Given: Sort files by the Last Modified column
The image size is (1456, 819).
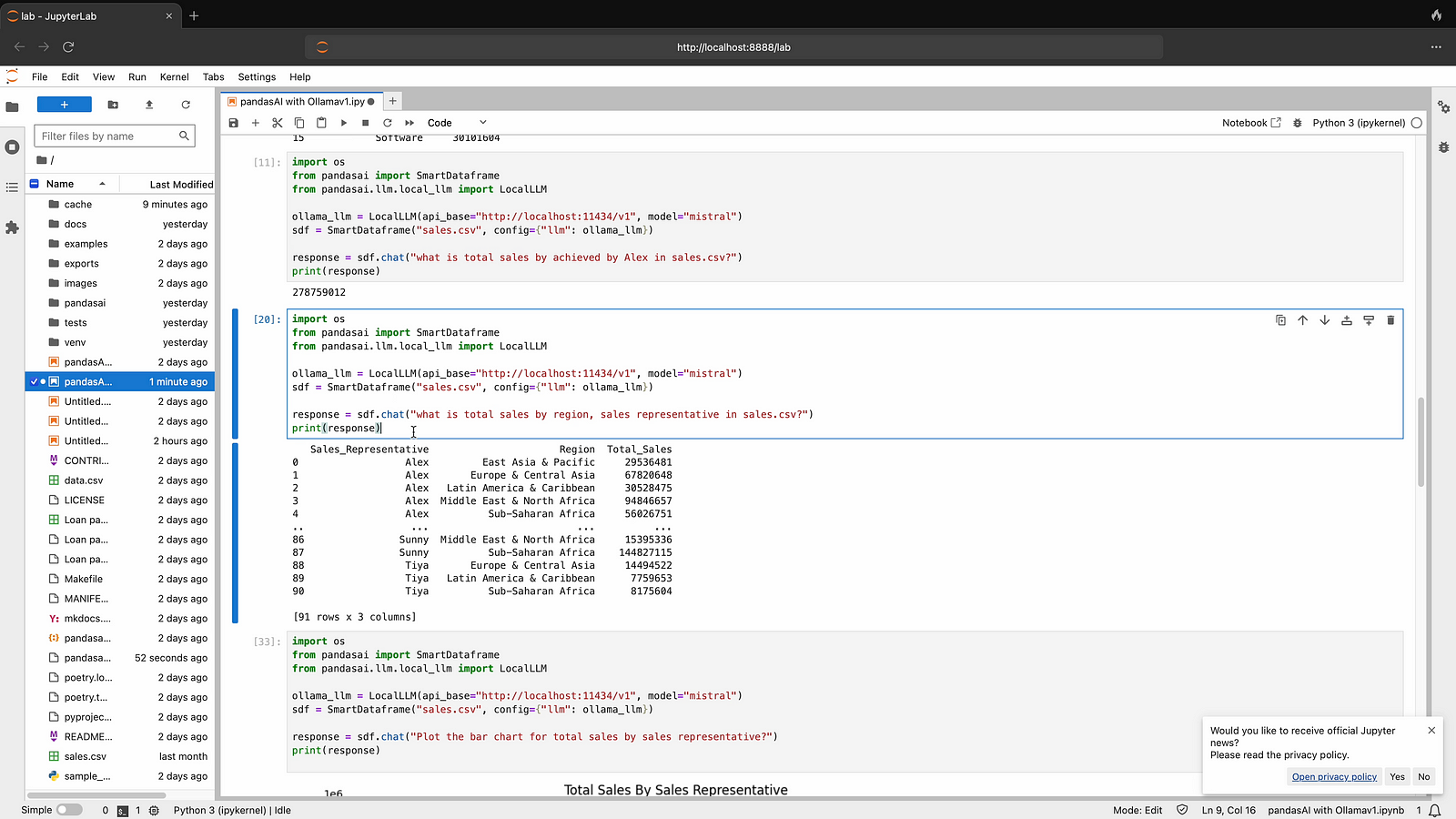Looking at the screenshot, I should point(180,184).
